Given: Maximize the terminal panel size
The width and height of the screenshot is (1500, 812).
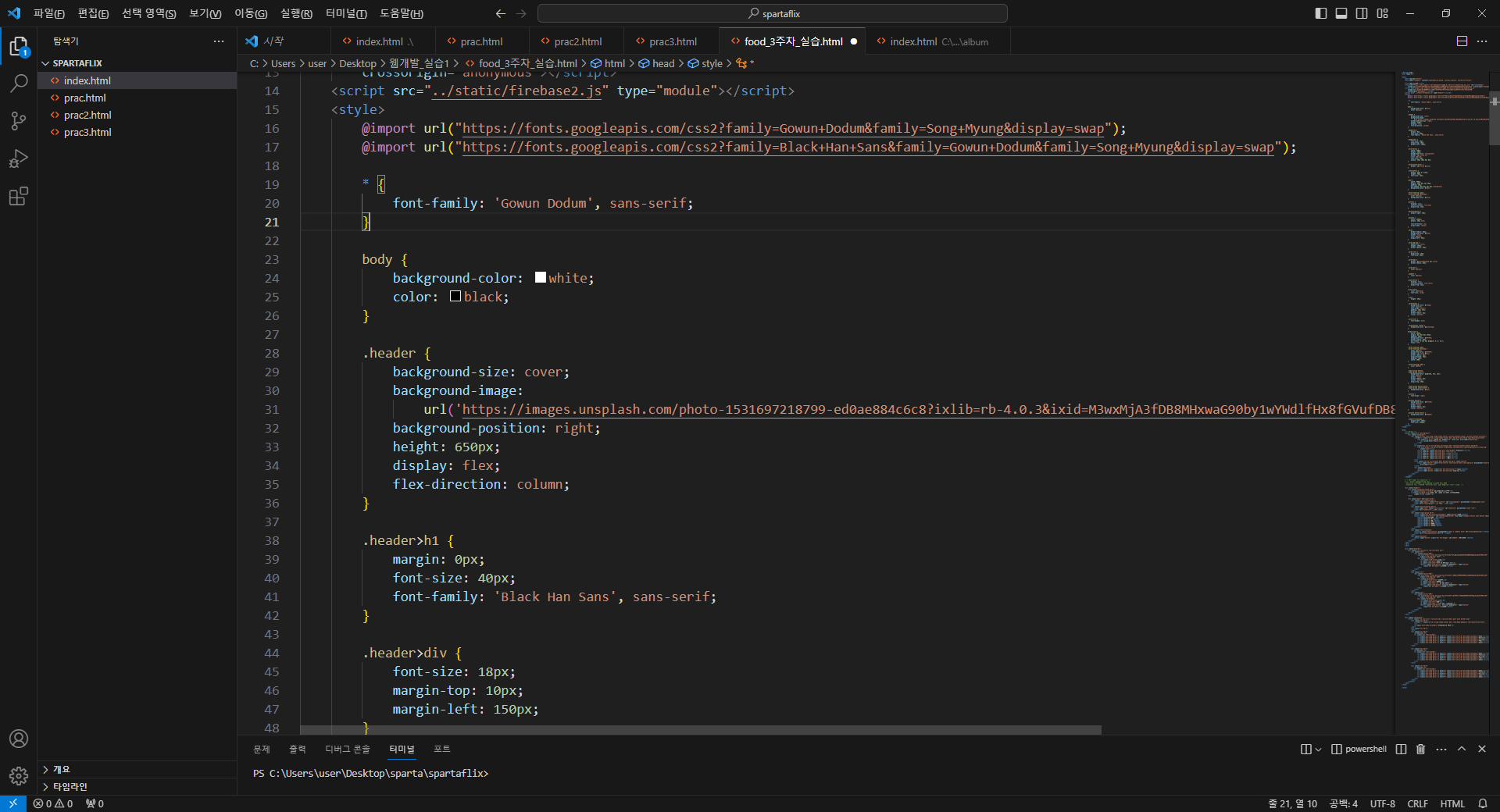Looking at the screenshot, I should point(1462,749).
